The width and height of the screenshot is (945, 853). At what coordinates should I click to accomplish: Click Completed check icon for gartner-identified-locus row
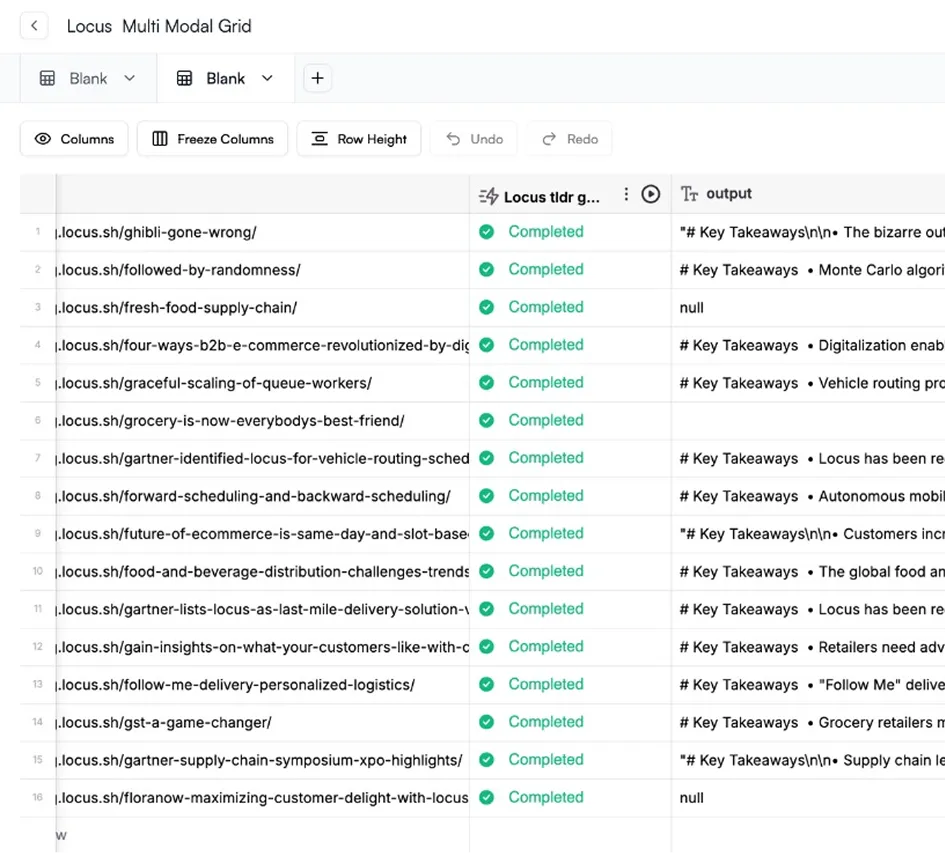click(486, 458)
